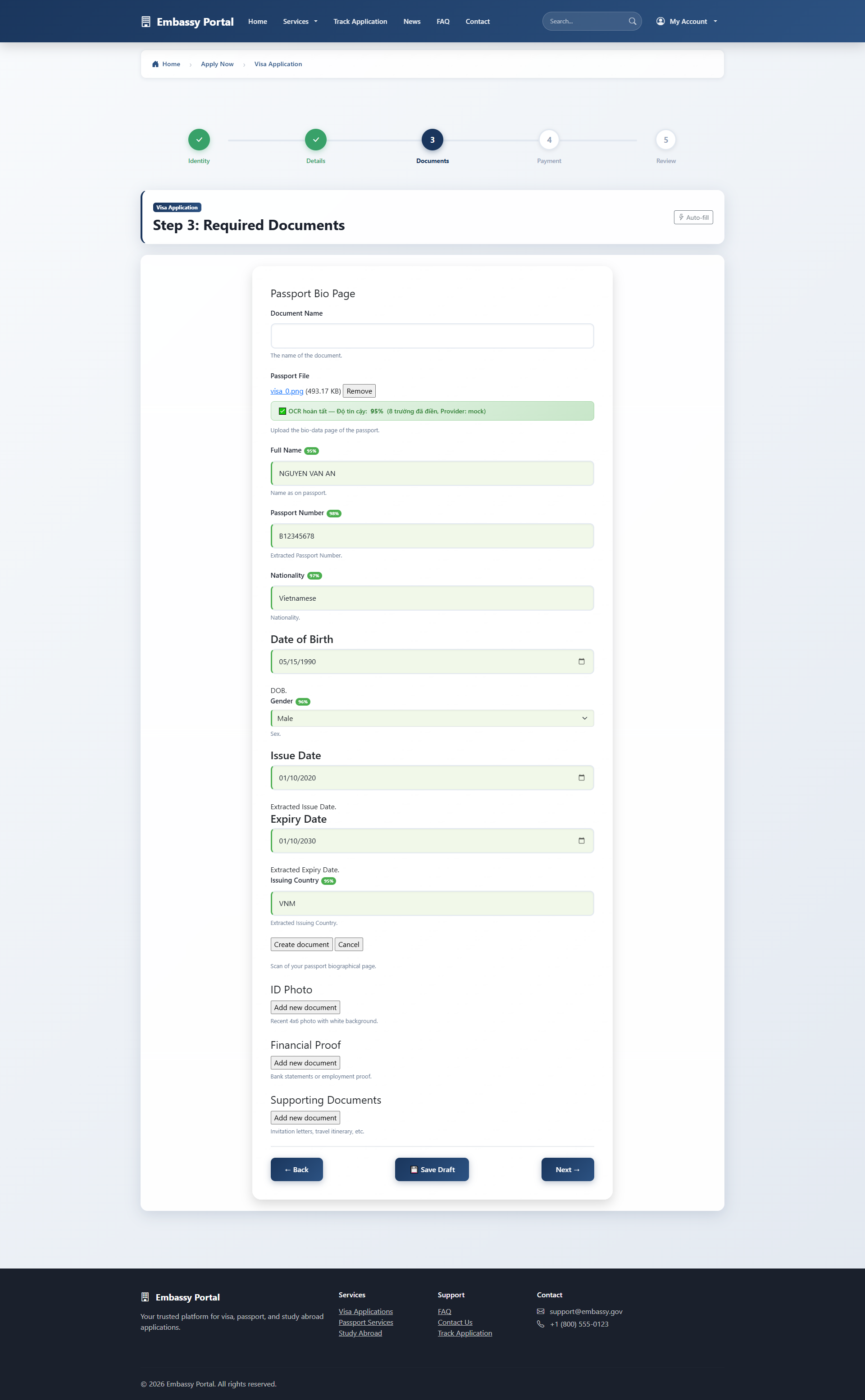Click Save Draft button
865x1400 pixels.
click(x=432, y=1169)
